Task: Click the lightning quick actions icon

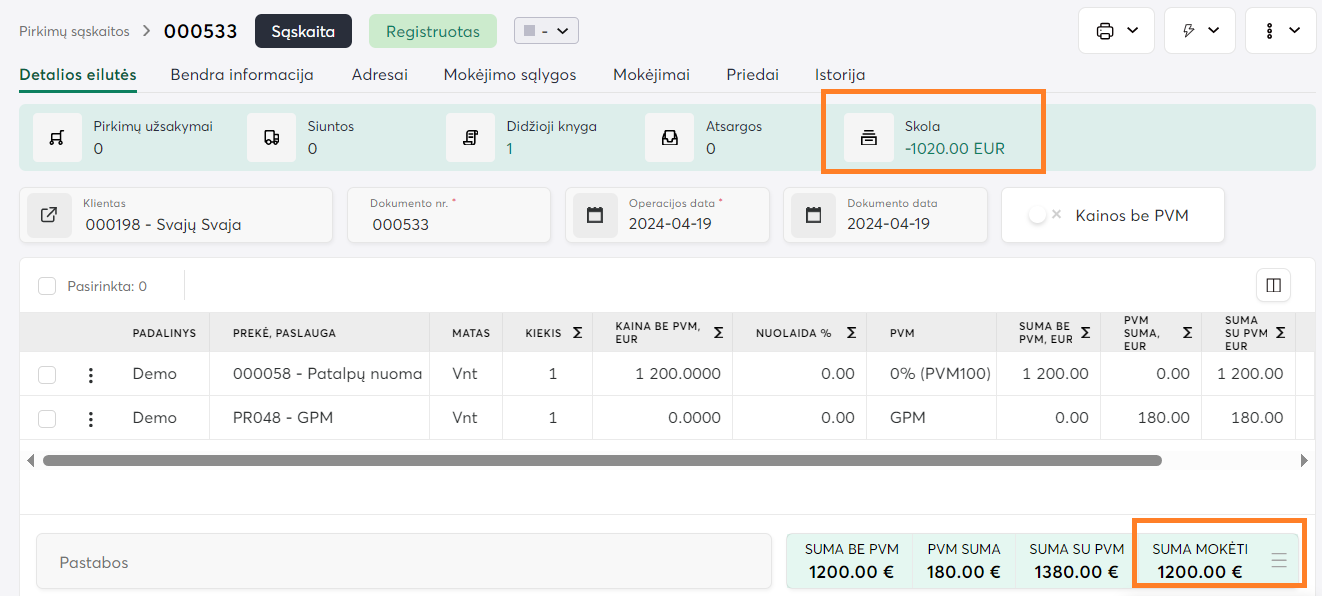Action: [1200, 31]
